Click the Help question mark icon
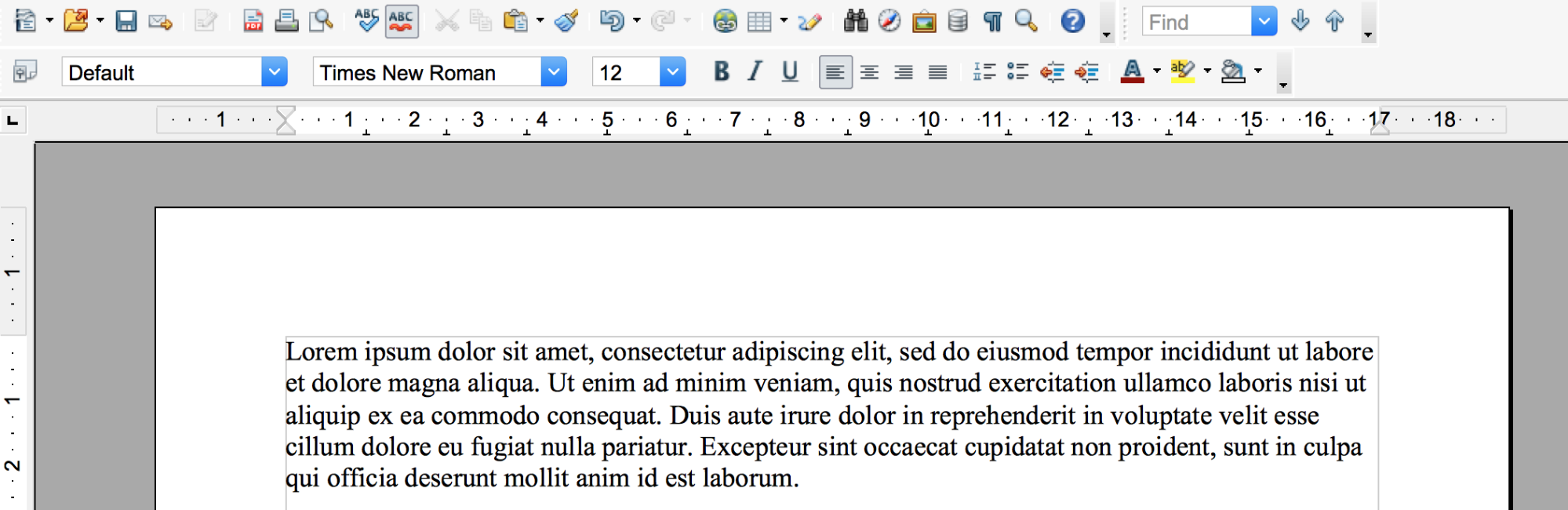1568x510 pixels. (1072, 21)
